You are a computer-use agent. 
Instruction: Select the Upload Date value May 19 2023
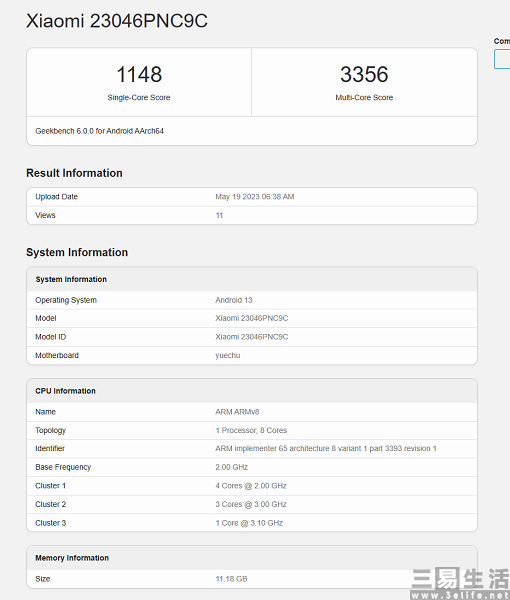click(x=255, y=197)
